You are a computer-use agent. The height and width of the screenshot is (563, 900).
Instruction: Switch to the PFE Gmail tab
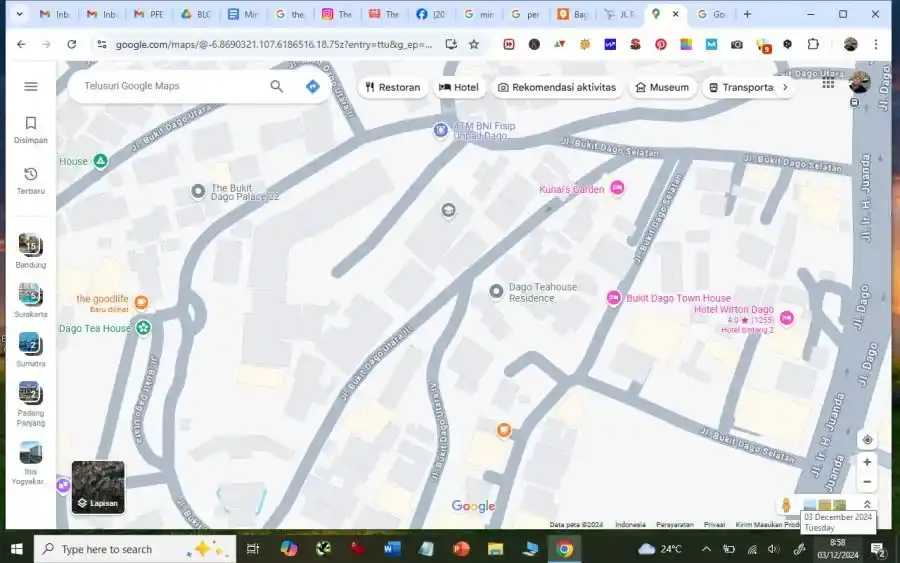point(149,14)
